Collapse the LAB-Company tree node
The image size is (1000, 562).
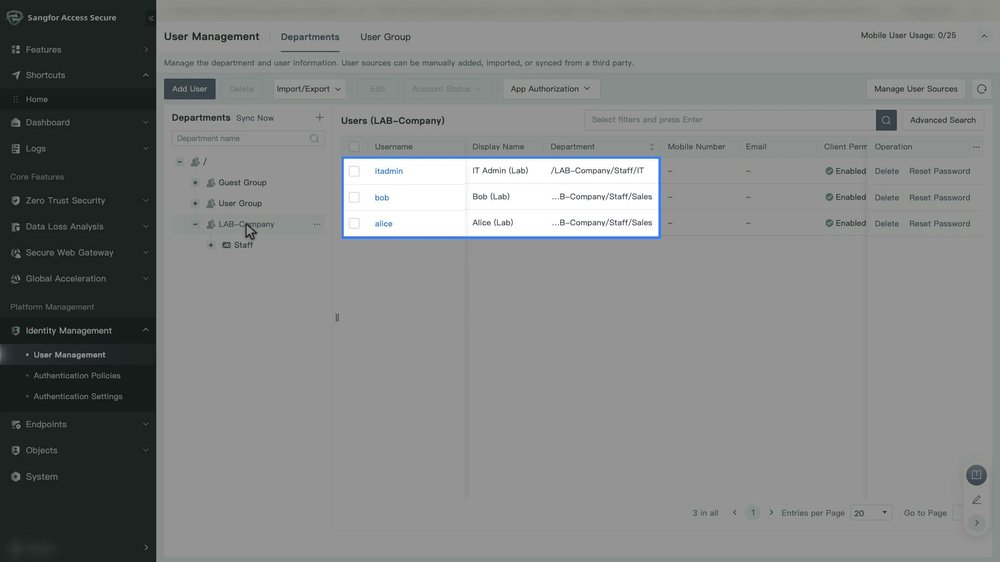click(195, 225)
